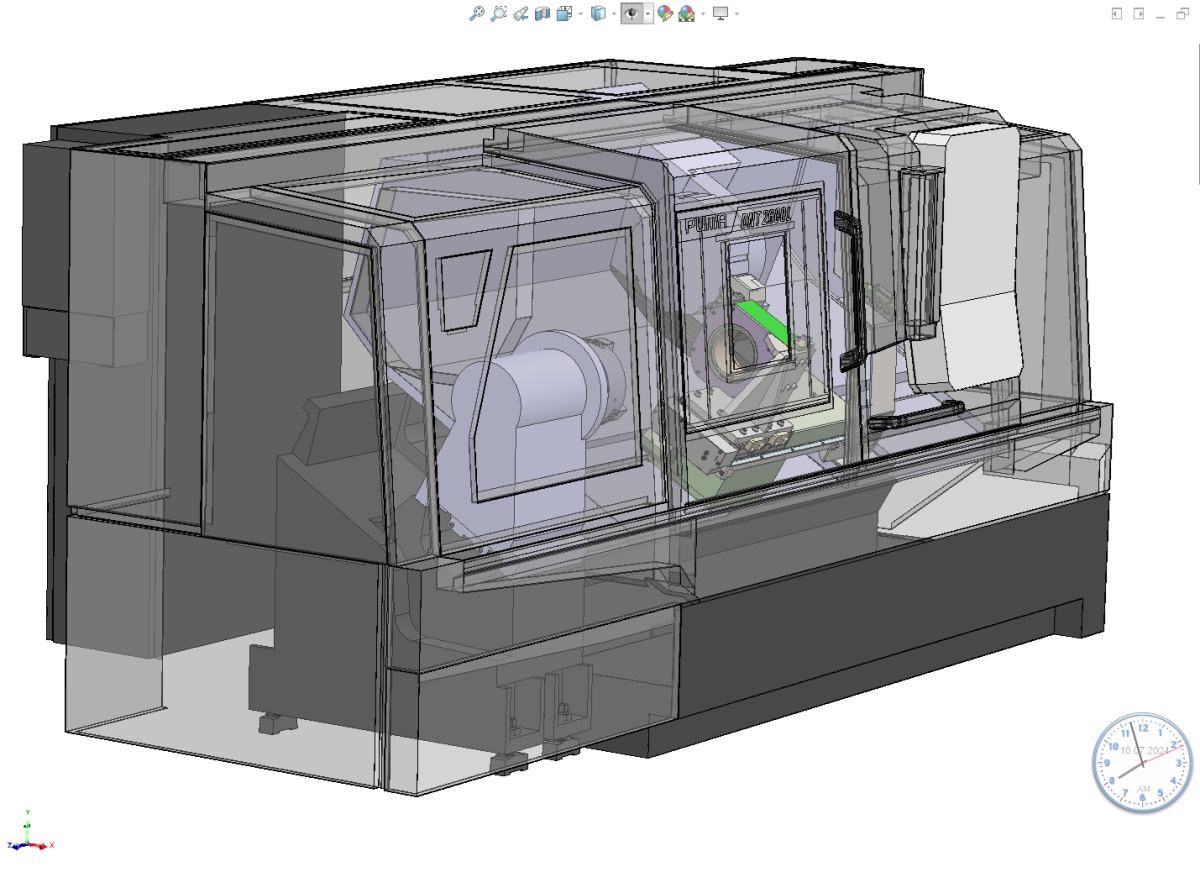Click the View Orientation cube icon
1200x893 pixels.
point(564,13)
